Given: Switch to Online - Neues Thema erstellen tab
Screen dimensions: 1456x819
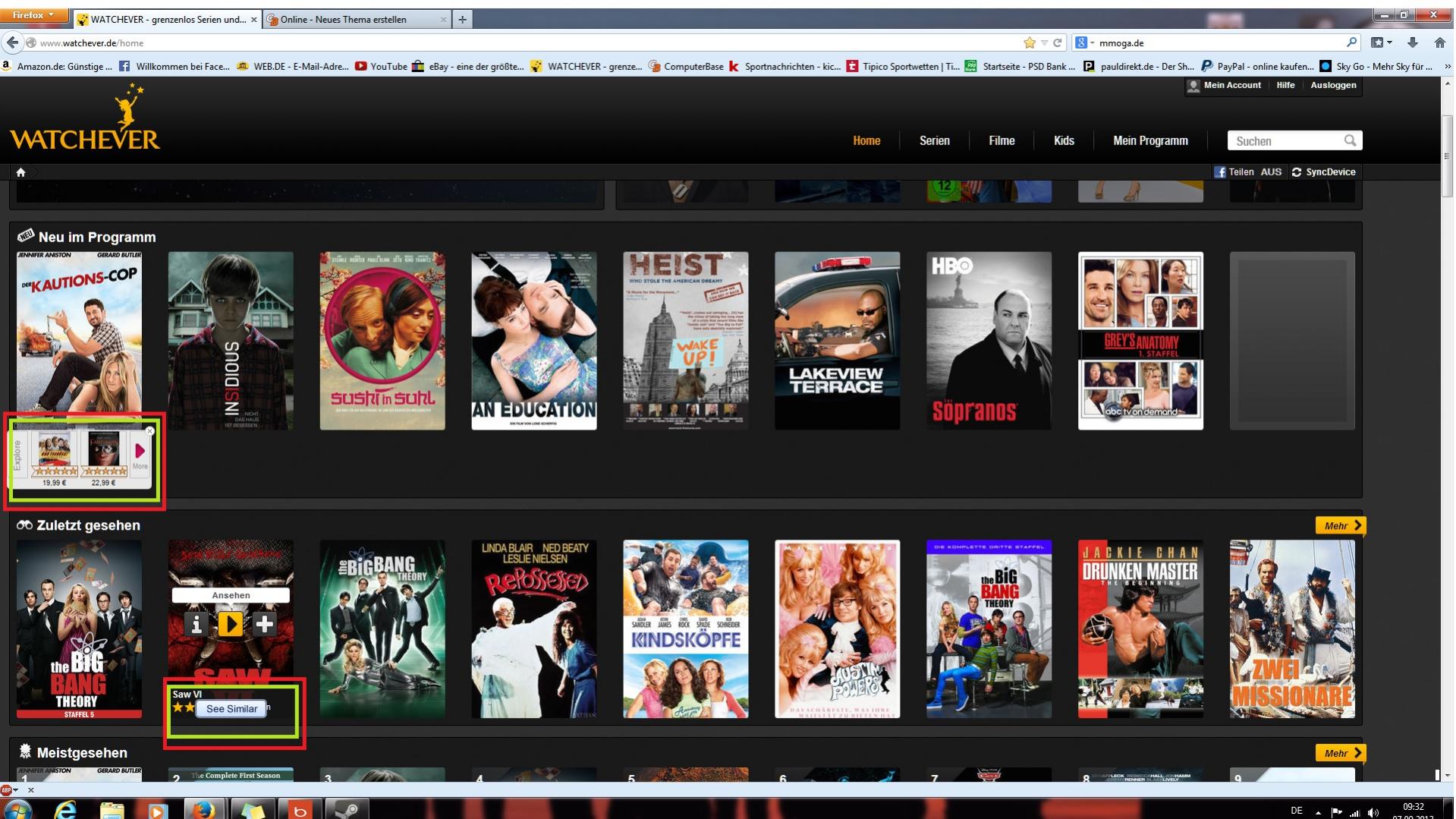Looking at the screenshot, I should tap(357, 19).
